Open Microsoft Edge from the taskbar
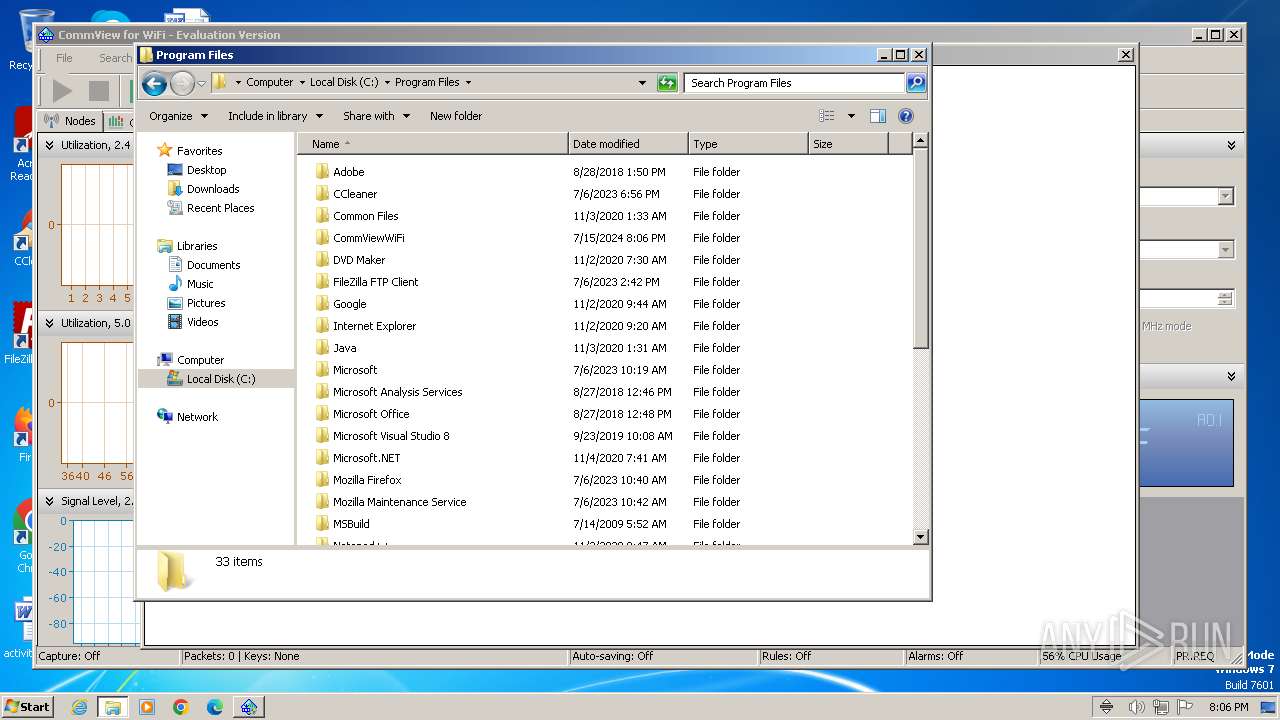Viewport: 1280px width, 720px height. (x=215, y=707)
